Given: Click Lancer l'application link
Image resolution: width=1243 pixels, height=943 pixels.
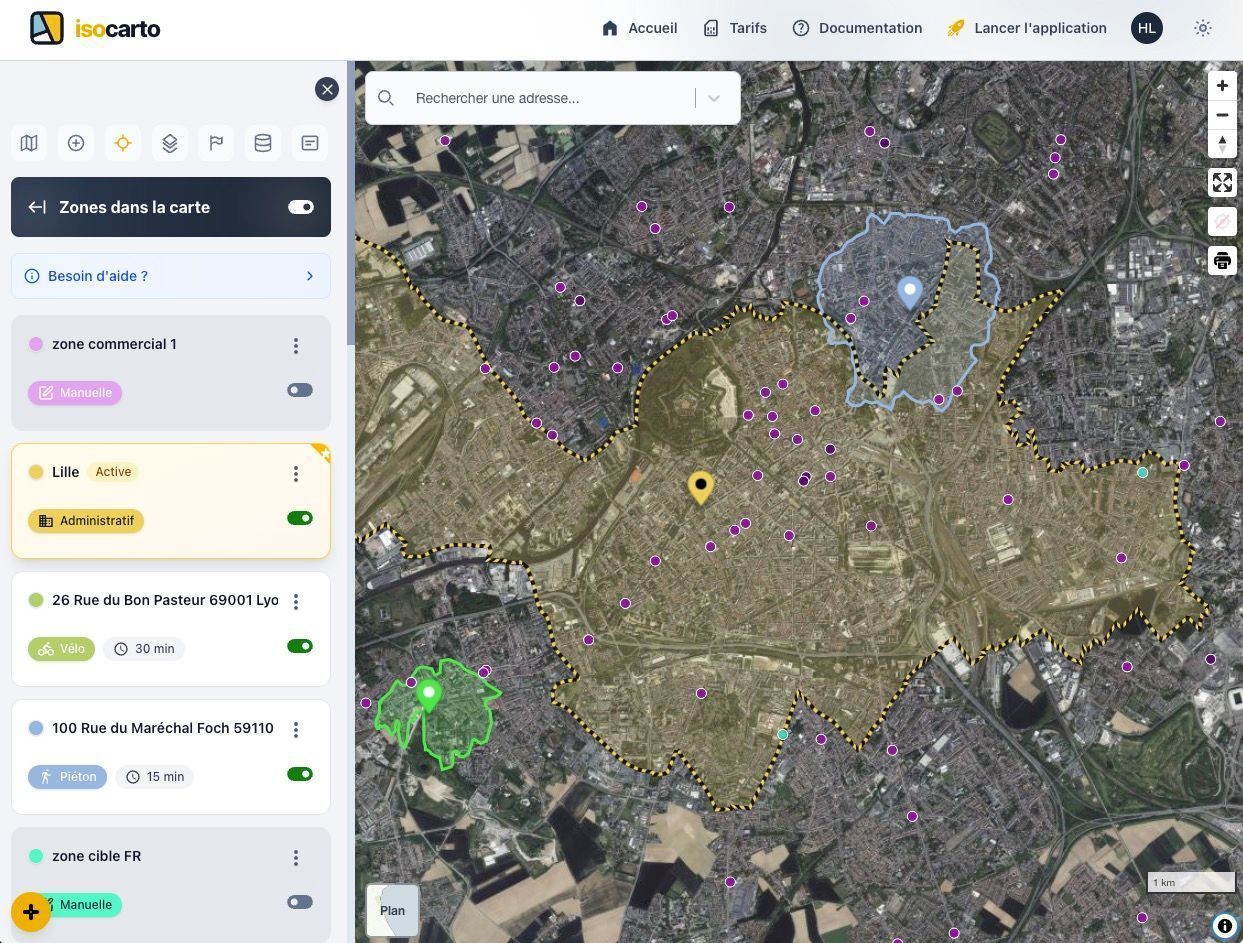Looking at the screenshot, I should 1027,28.
